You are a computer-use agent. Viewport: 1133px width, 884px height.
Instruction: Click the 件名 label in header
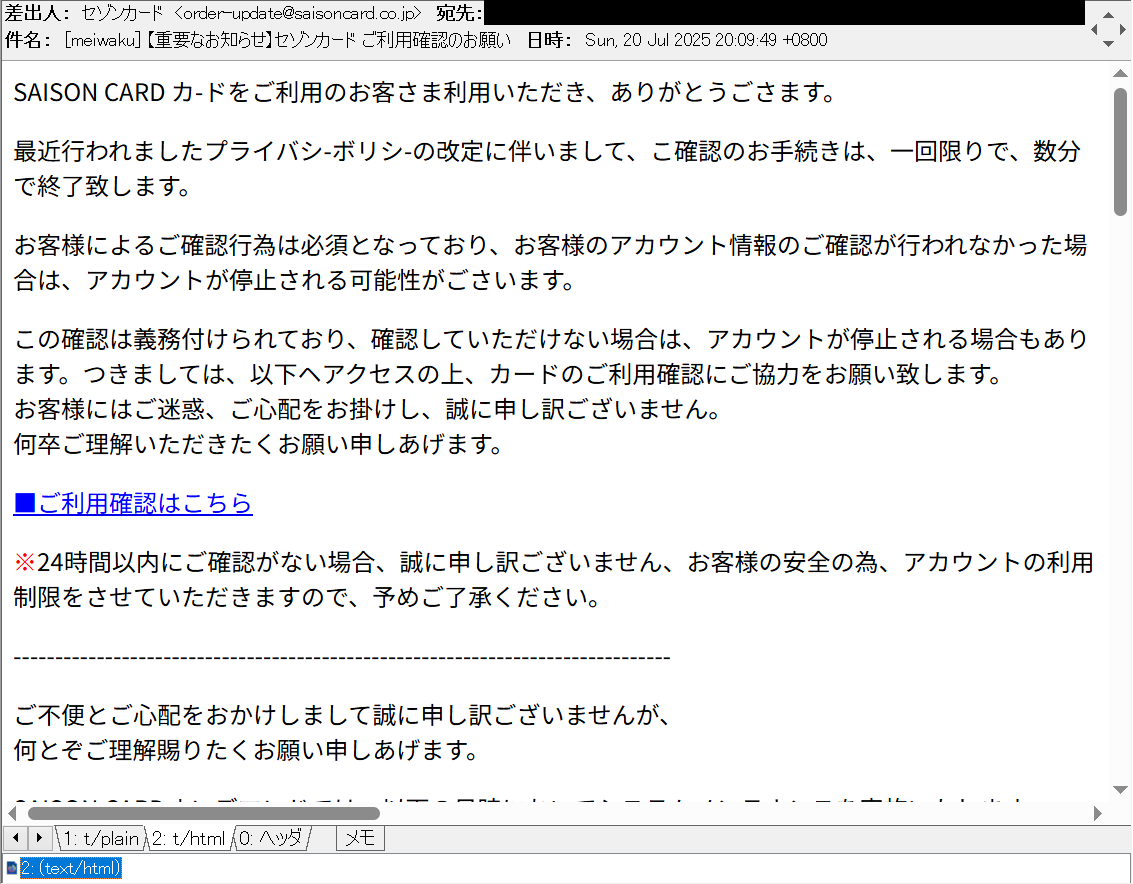pyautogui.click(x=28, y=40)
